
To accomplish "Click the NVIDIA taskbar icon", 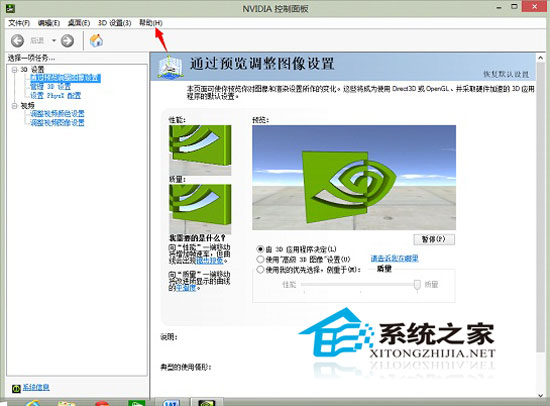I will tap(207, 402).
